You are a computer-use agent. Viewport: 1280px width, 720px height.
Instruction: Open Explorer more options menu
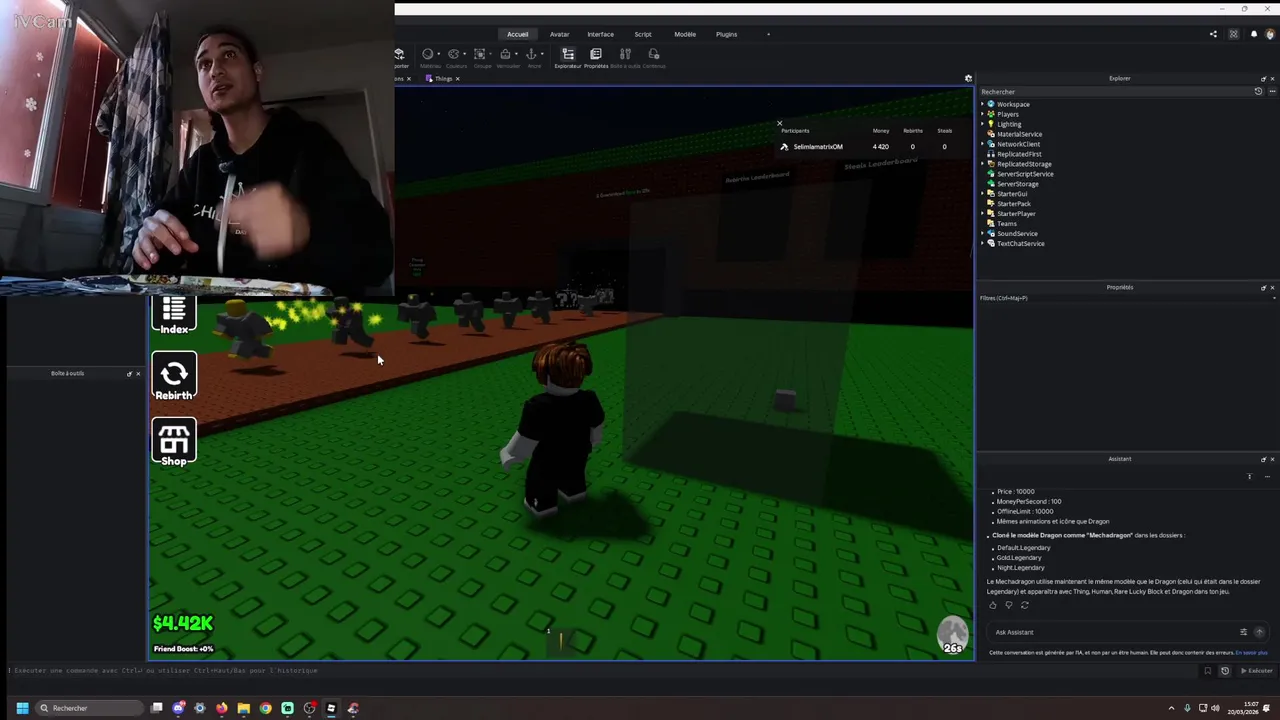(x=1272, y=91)
